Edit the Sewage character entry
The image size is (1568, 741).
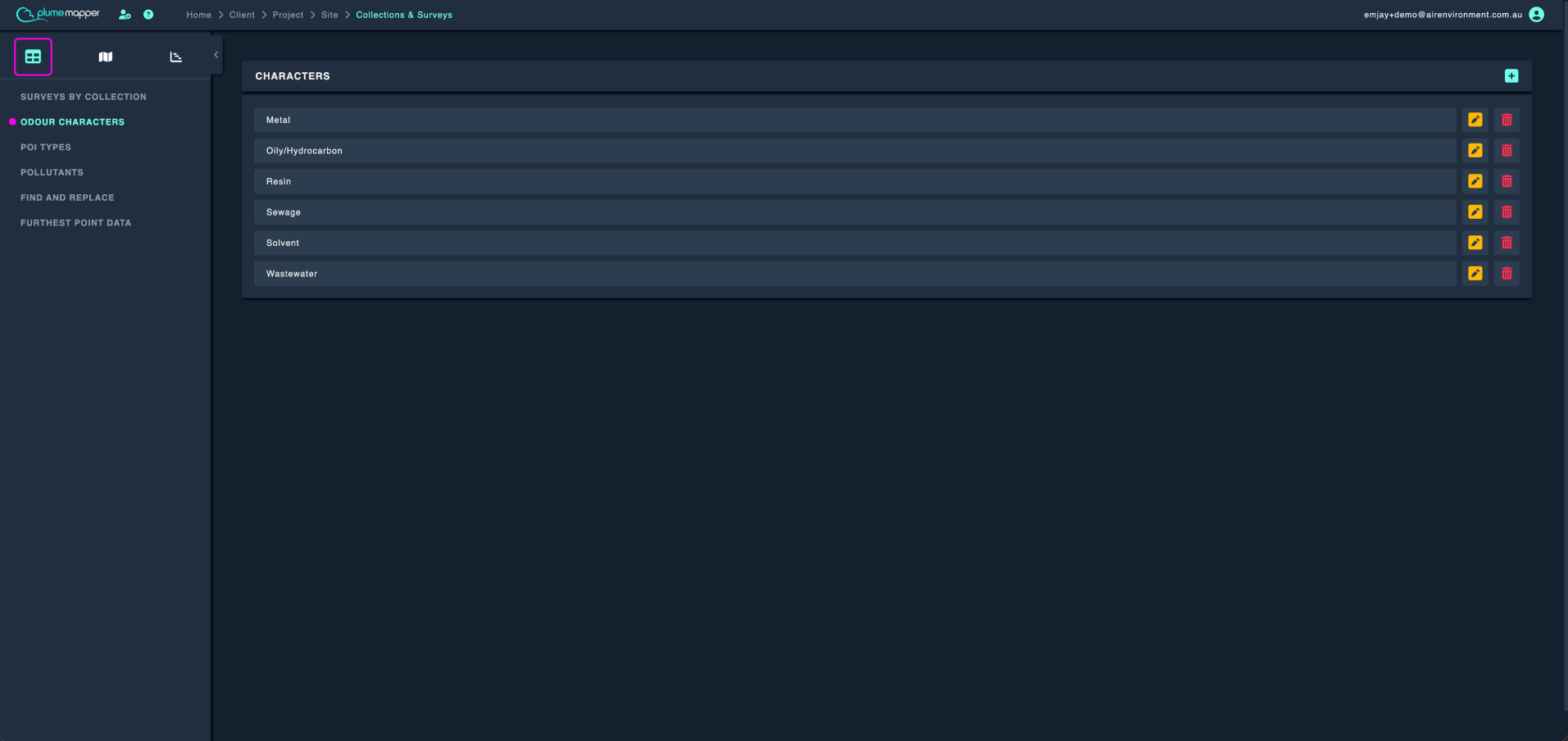1475,212
